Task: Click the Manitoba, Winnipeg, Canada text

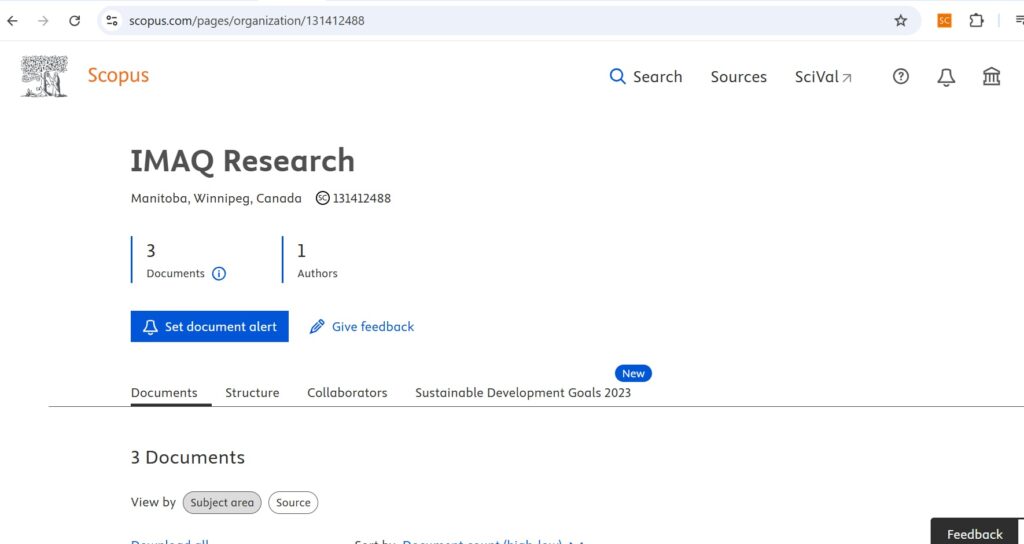Action: coord(216,198)
